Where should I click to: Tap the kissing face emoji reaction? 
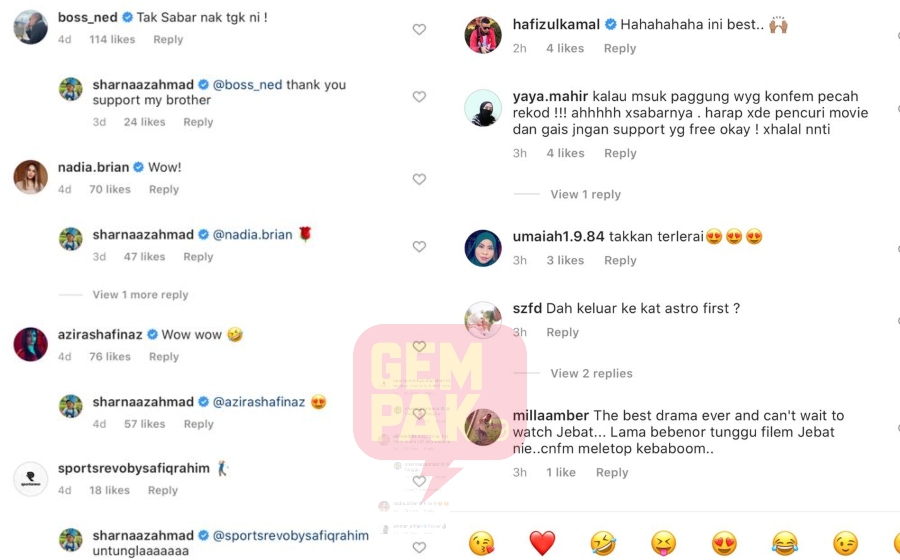(482, 543)
